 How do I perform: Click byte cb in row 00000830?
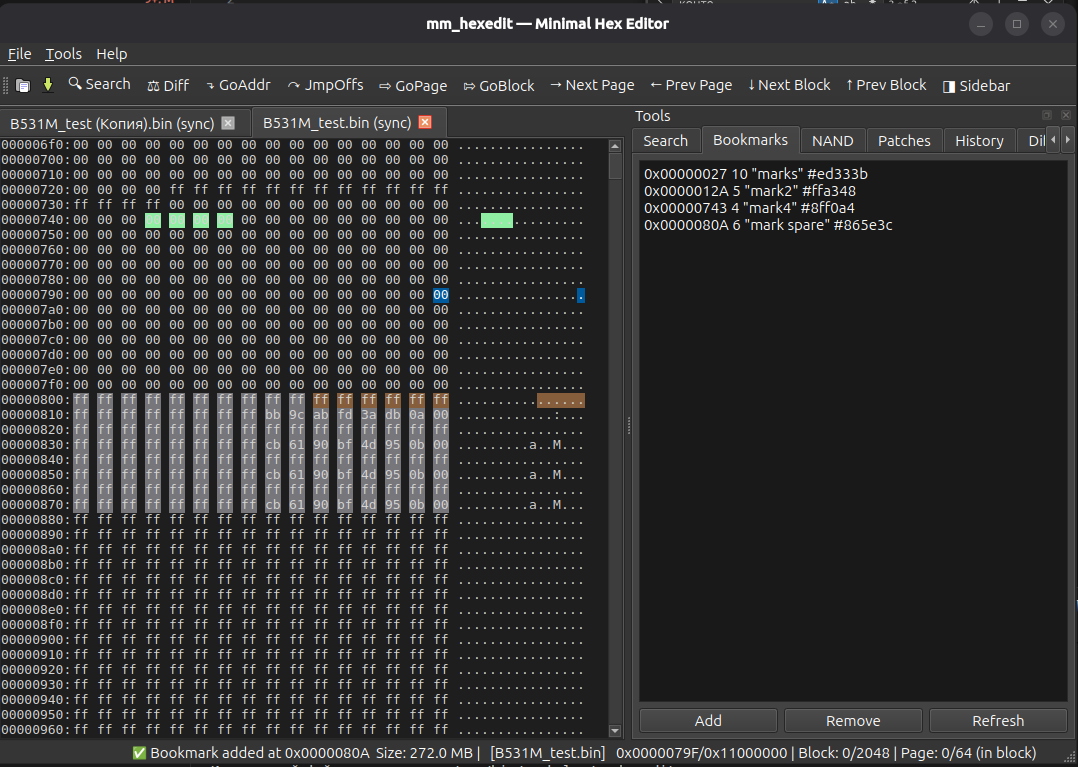tap(272, 445)
